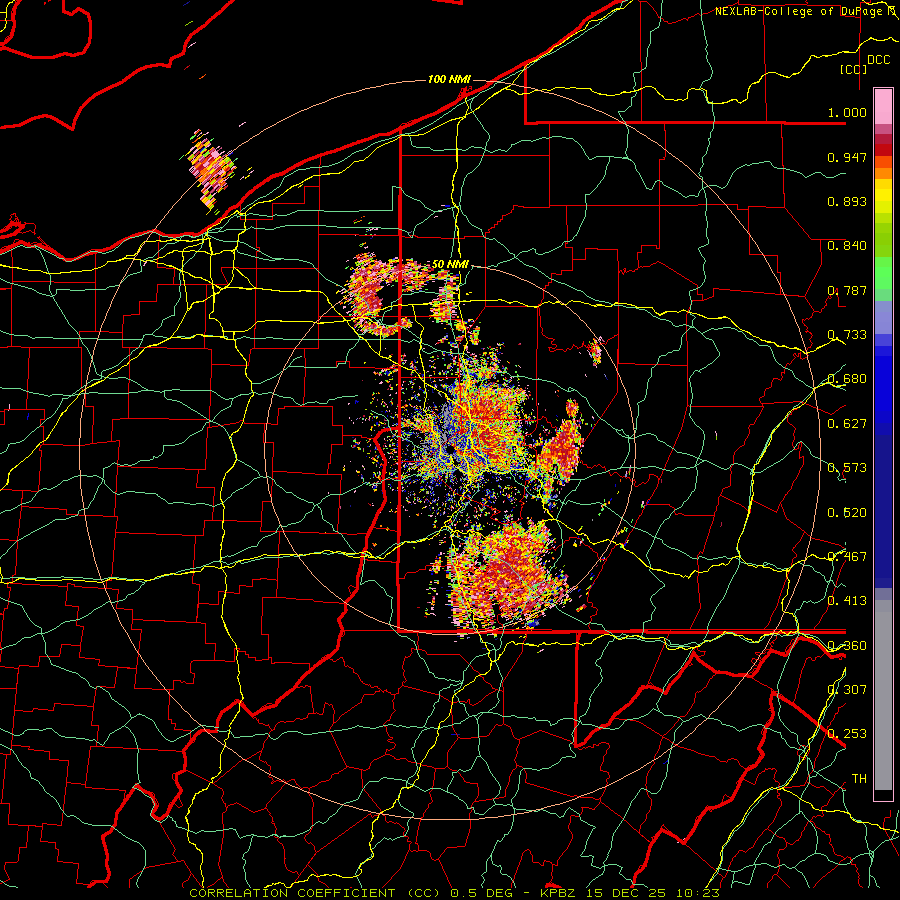Select the 0.733 scale value
Screen dimensions: 900x900
847,335
